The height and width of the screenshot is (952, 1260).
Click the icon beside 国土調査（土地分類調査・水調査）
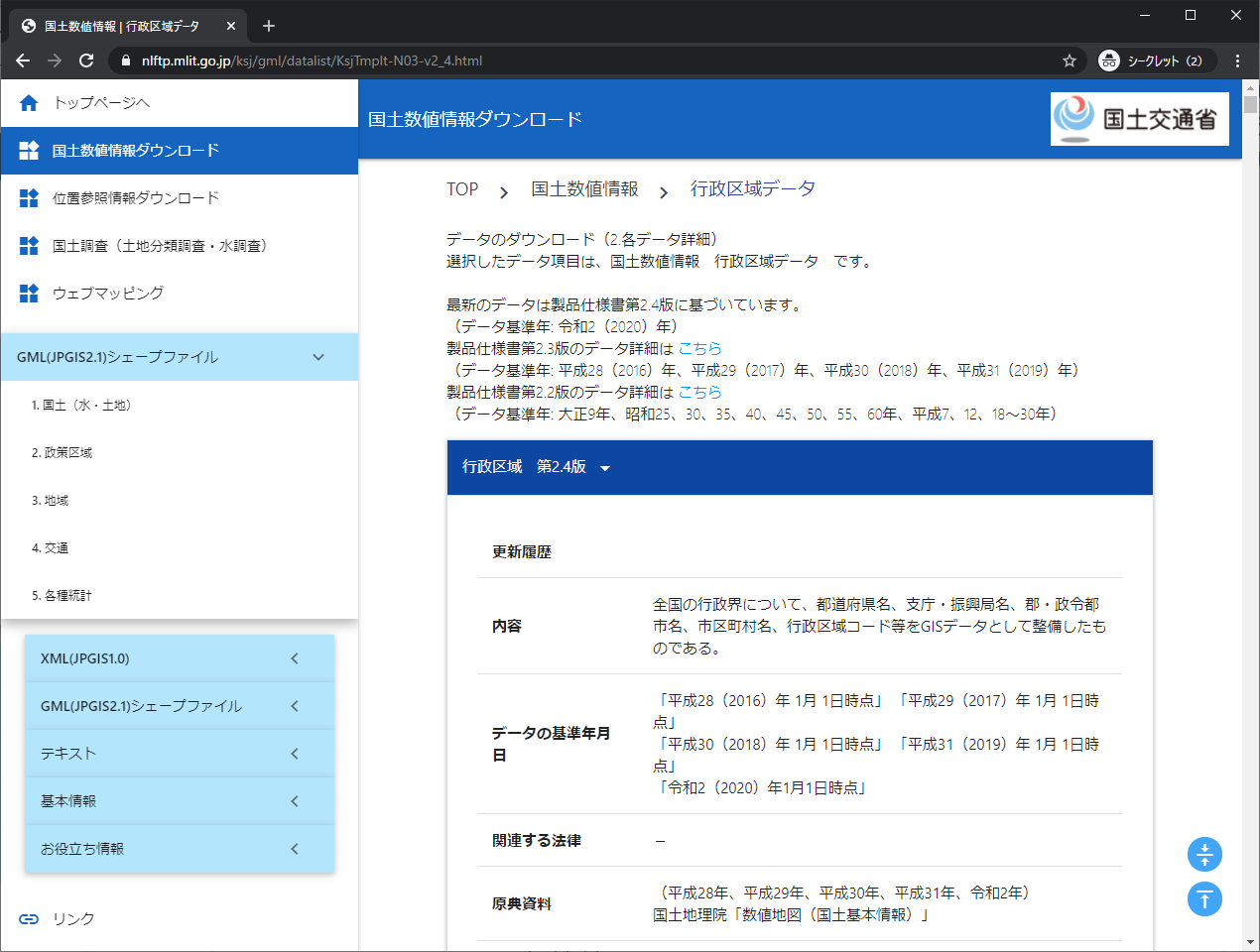(x=29, y=246)
